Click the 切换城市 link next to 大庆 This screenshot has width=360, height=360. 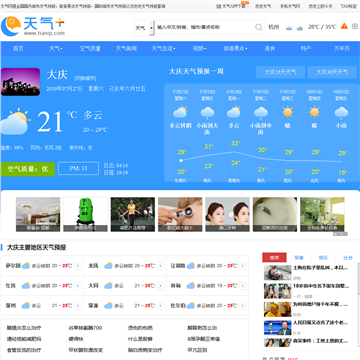85,78
